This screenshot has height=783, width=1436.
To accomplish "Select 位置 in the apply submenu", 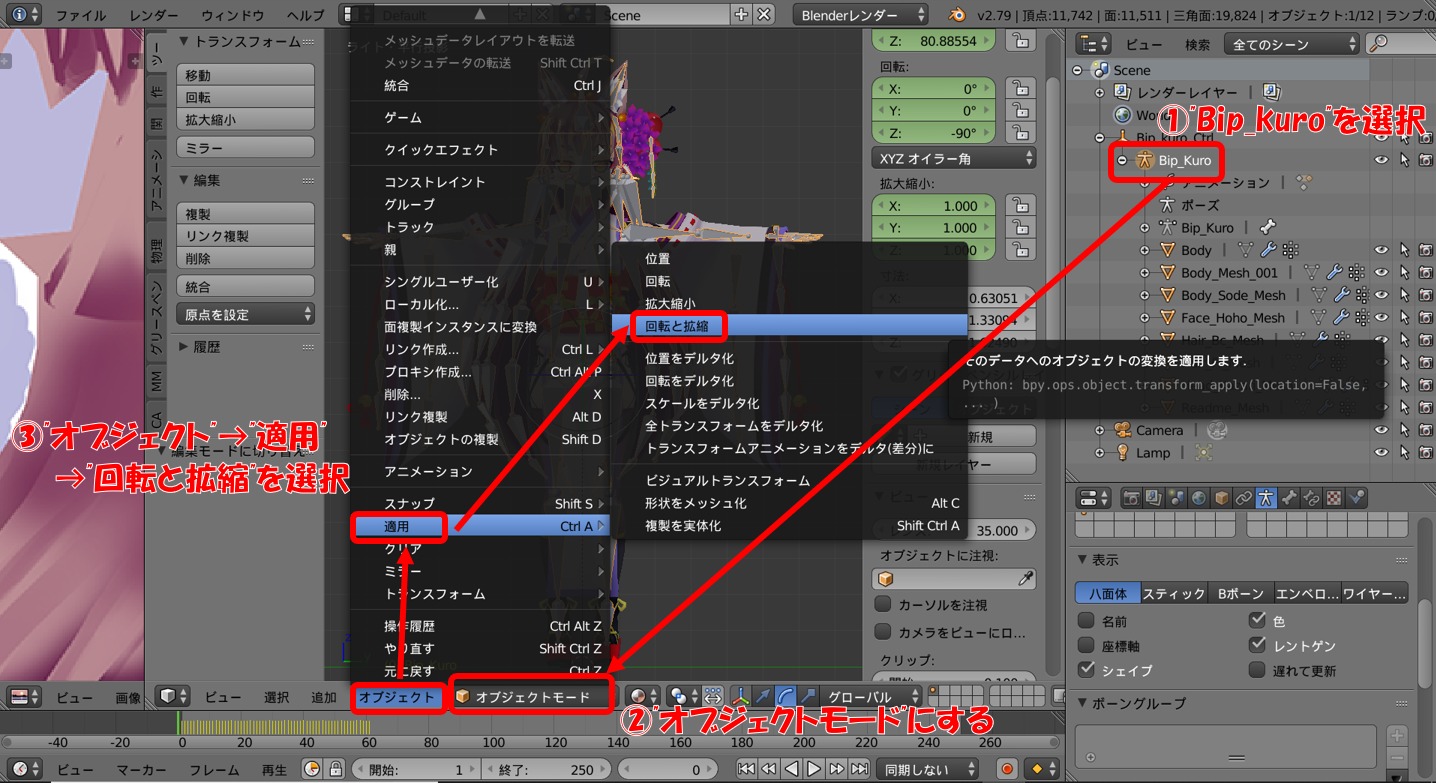I will tap(658, 258).
